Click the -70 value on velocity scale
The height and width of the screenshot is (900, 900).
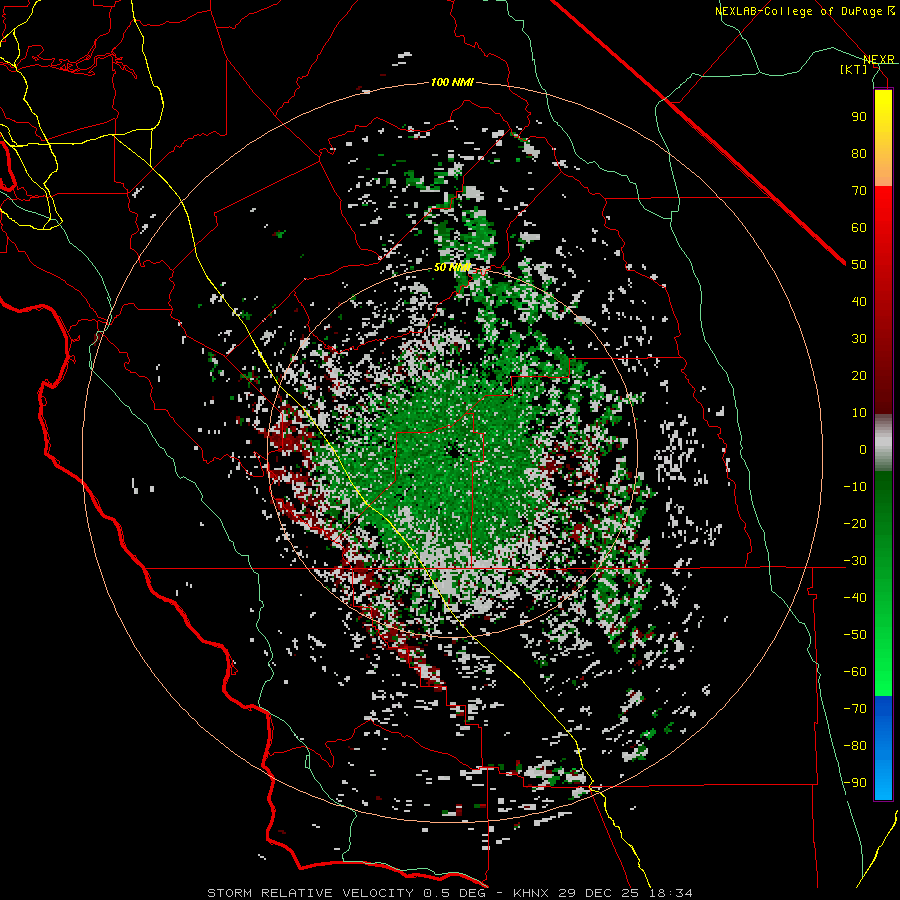point(855,708)
